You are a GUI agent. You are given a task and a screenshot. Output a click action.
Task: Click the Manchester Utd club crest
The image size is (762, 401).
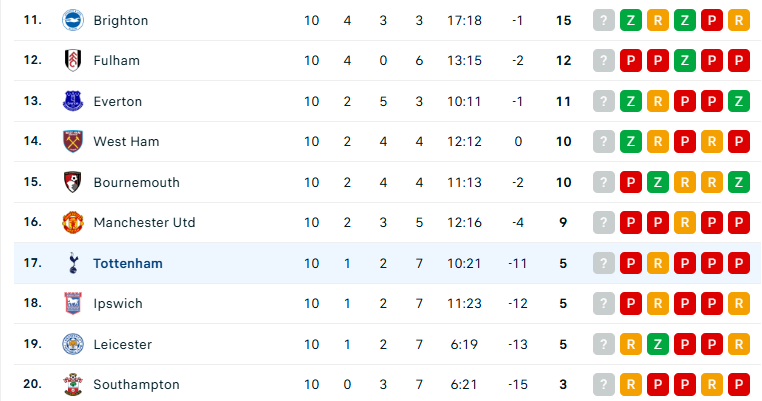pos(73,223)
